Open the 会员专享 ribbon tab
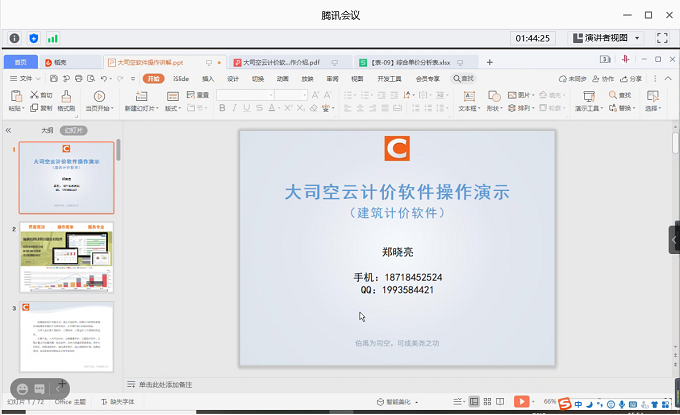This screenshot has height=415, width=680. [428, 78]
